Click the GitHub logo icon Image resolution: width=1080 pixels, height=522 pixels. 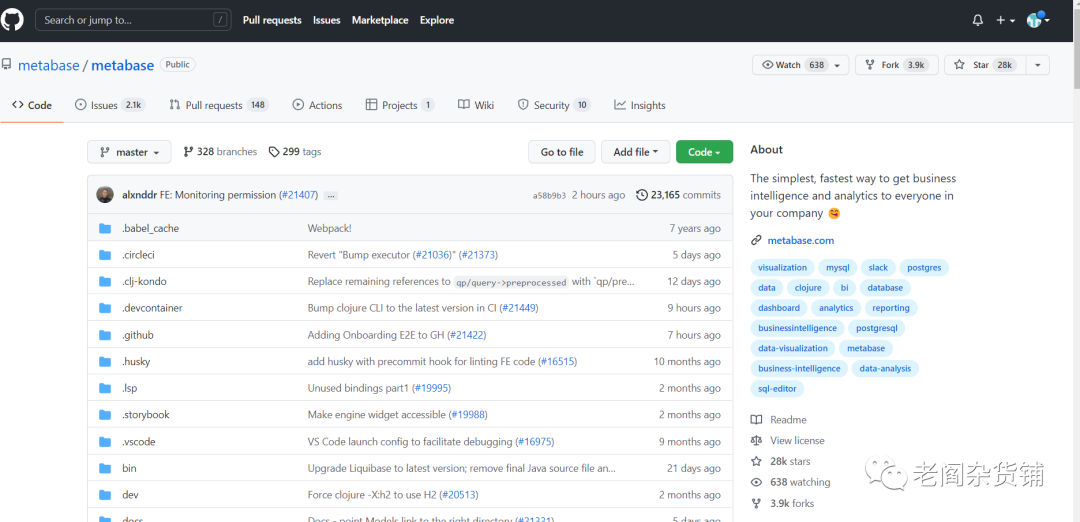click(x=12, y=20)
